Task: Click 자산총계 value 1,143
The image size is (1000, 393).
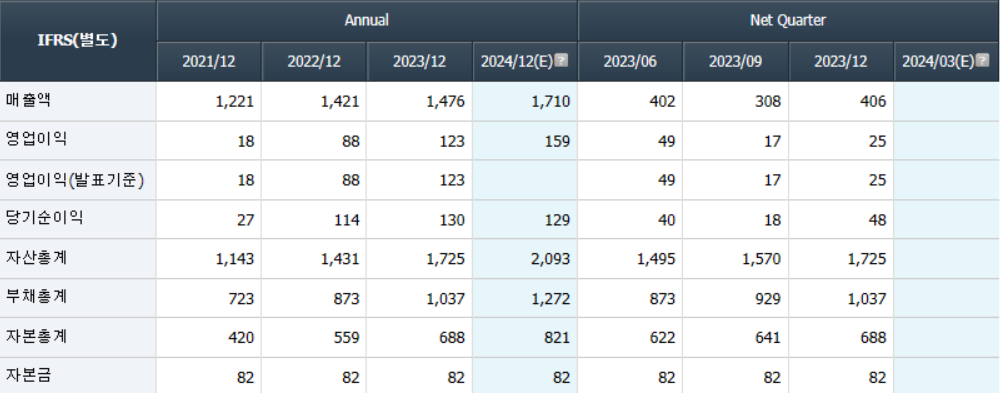Action: click(235, 260)
